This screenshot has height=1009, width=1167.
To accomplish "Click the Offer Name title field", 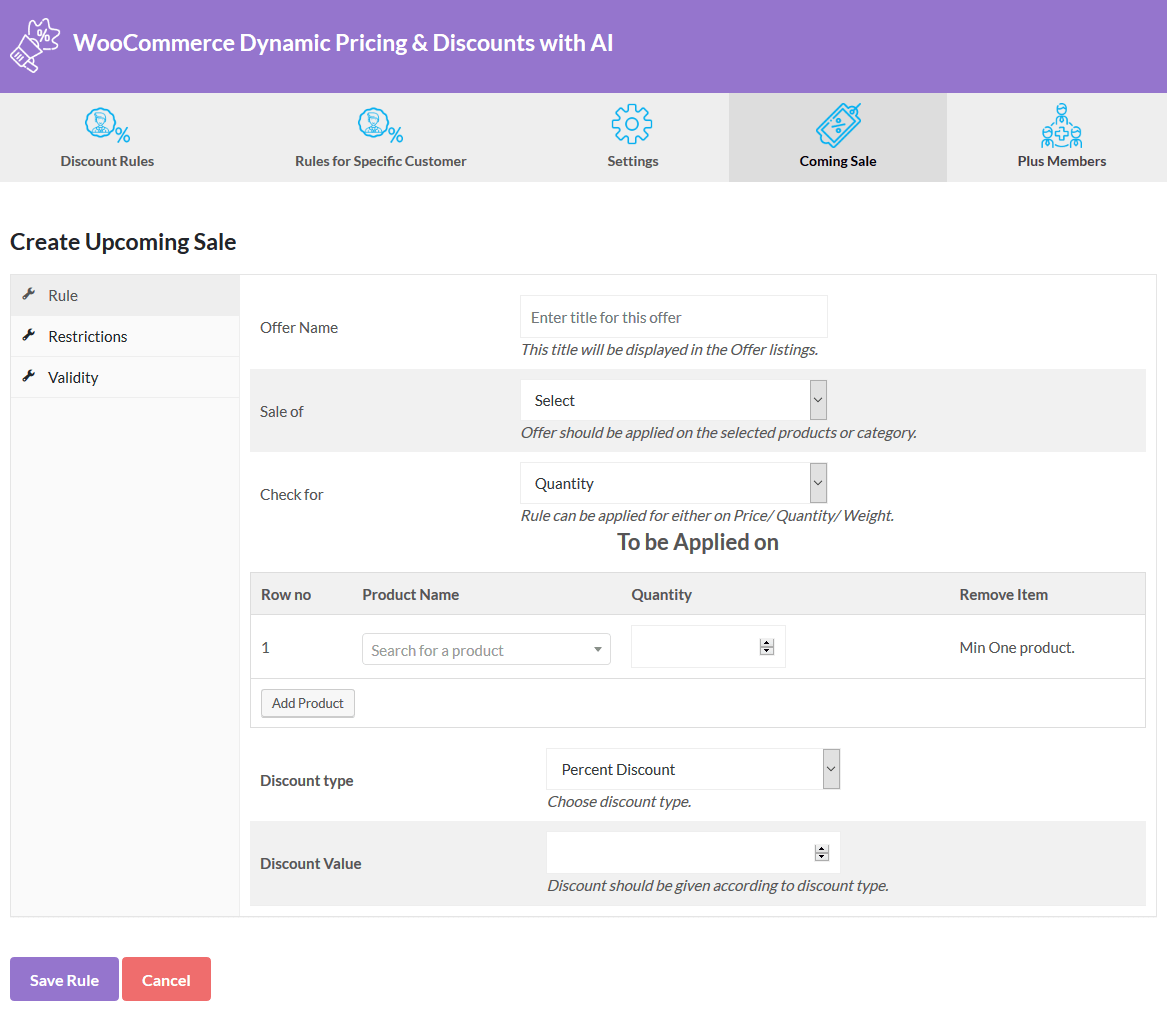I will point(673,316).
